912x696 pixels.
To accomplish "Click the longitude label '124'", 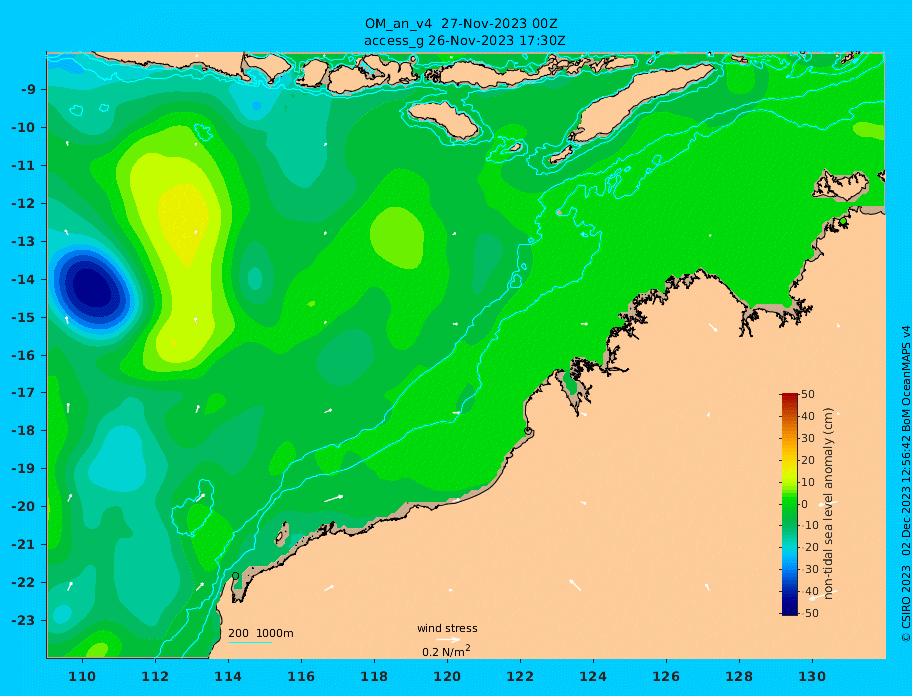I will [x=593, y=676].
